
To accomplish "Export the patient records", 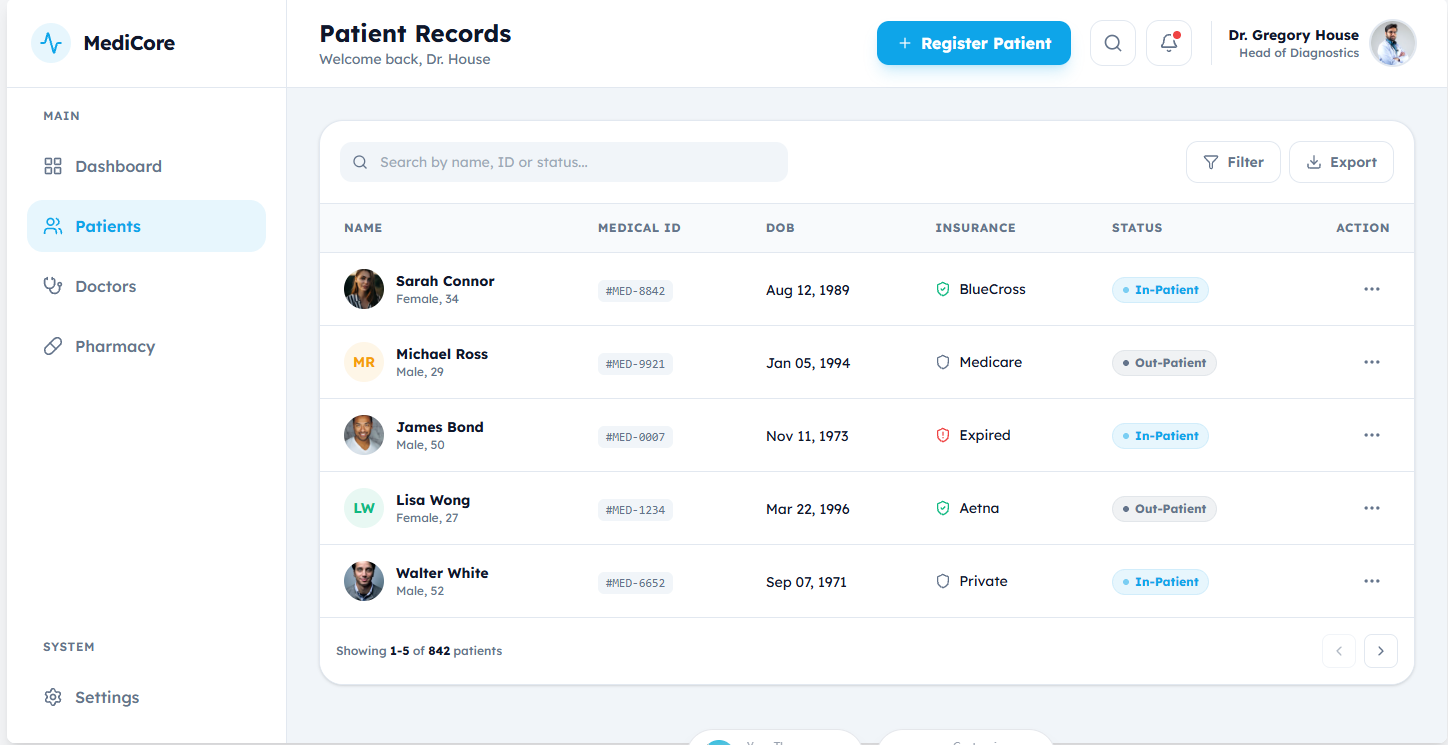I will tap(1341, 162).
